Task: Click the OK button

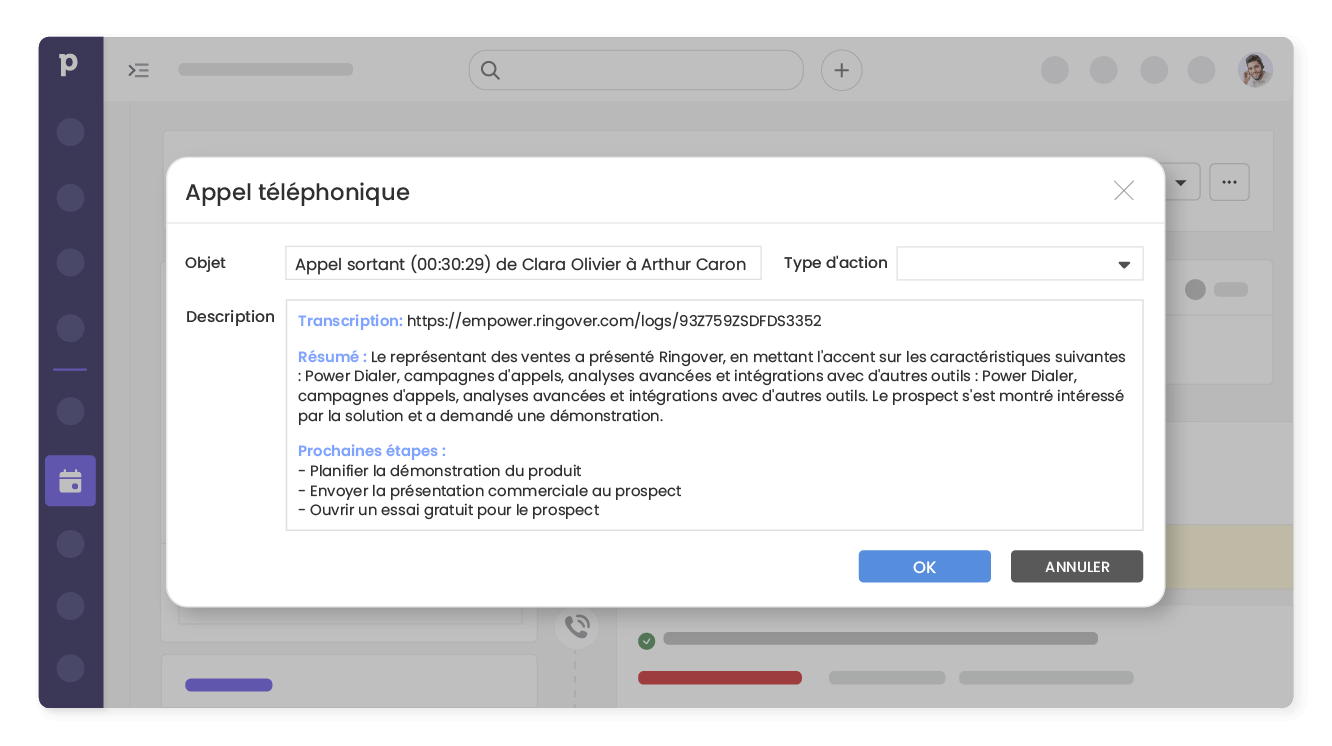Action: [924, 567]
